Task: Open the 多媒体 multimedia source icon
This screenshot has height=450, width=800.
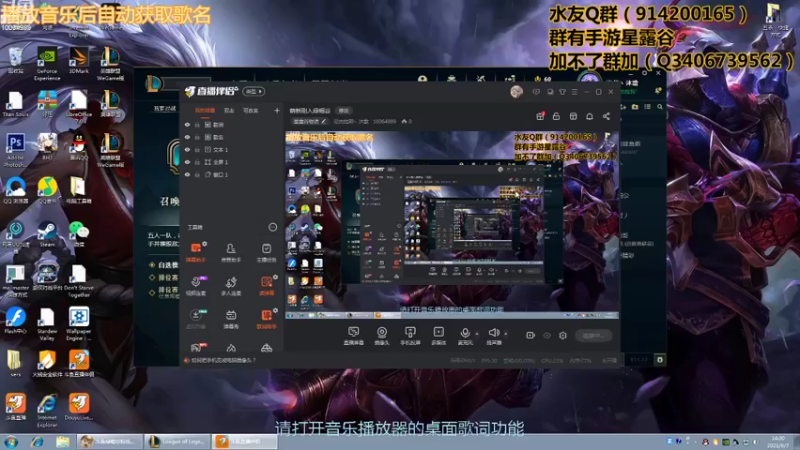Action: click(438, 336)
